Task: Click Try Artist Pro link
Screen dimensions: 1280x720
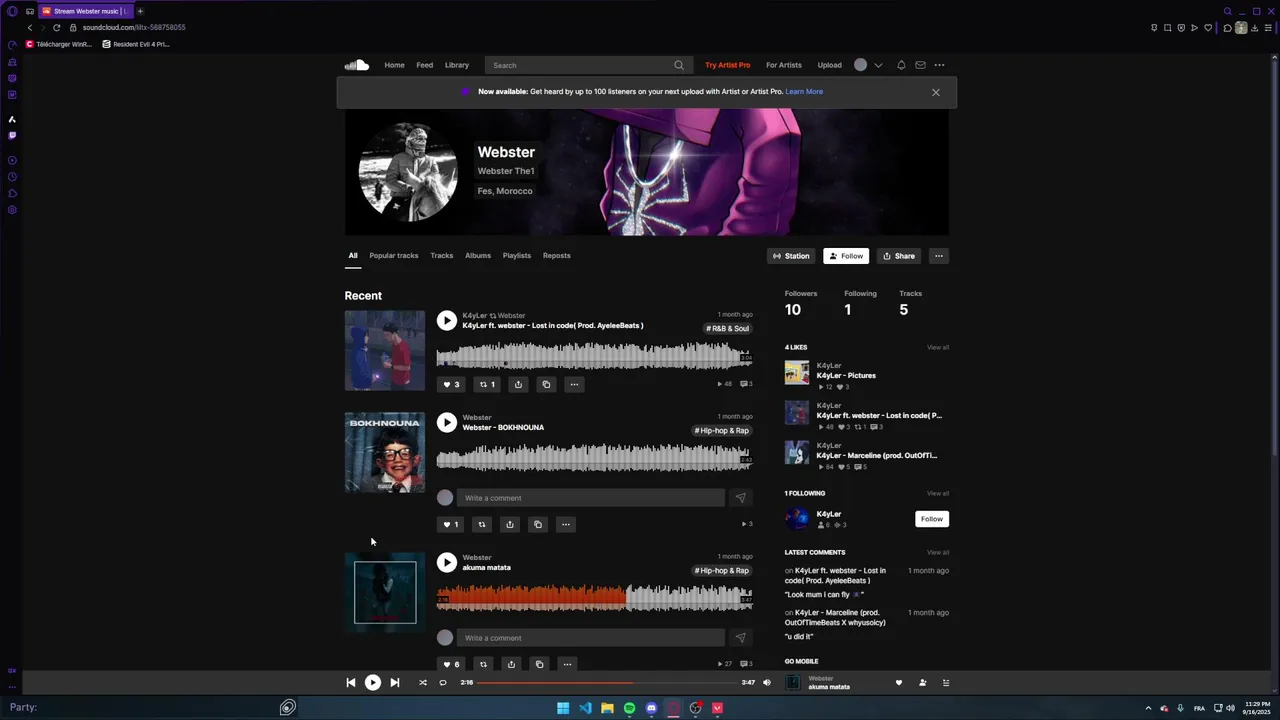Action: [728, 65]
